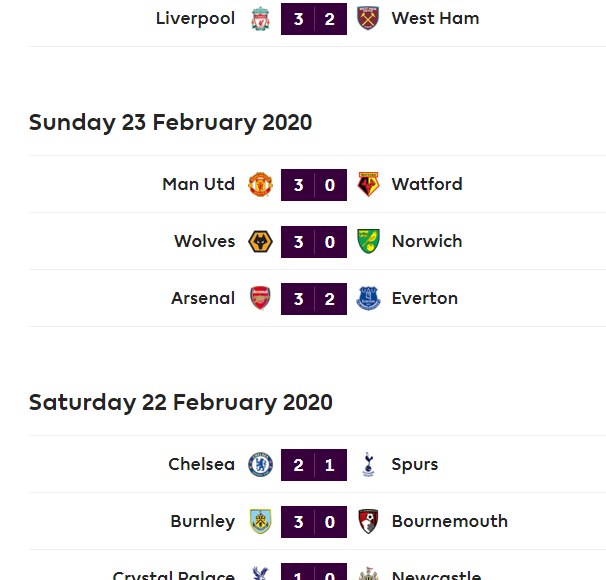Viewport: 606px width, 580px height.
Task: Select the Norwich club badge
Action: pos(368,241)
